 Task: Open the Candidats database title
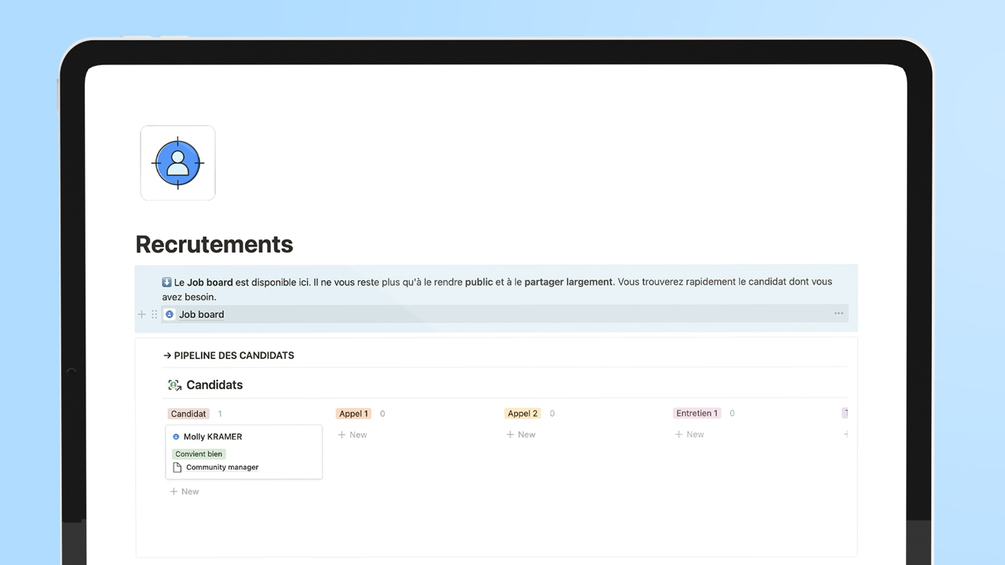(214, 385)
